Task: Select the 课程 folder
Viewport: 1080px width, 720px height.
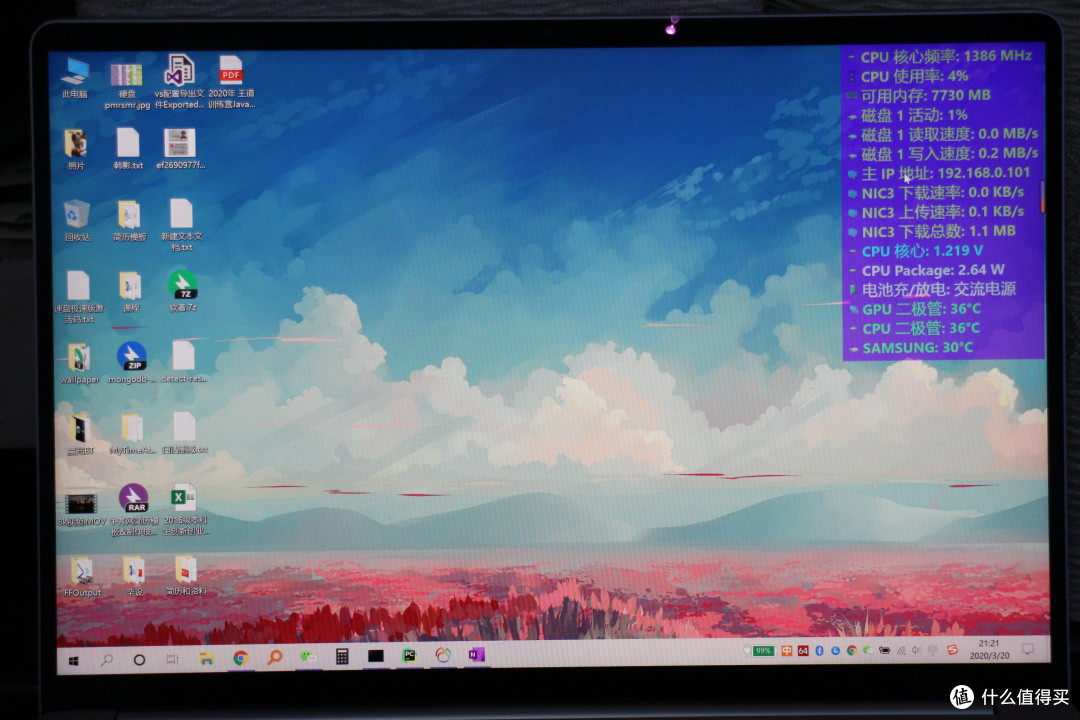Action: pyautogui.click(x=130, y=292)
